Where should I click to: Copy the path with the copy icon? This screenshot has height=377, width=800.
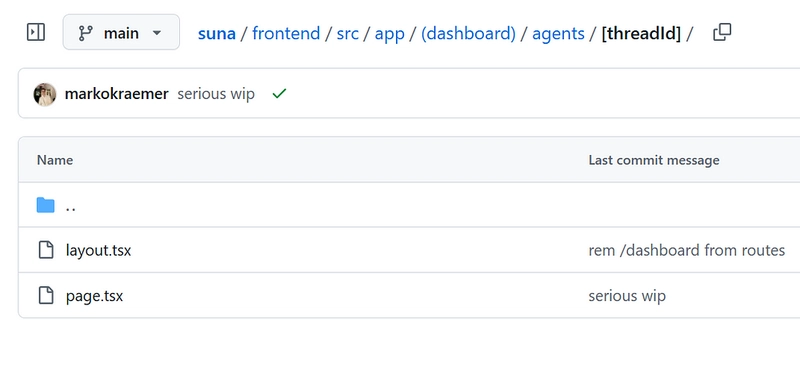click(722, 32)
